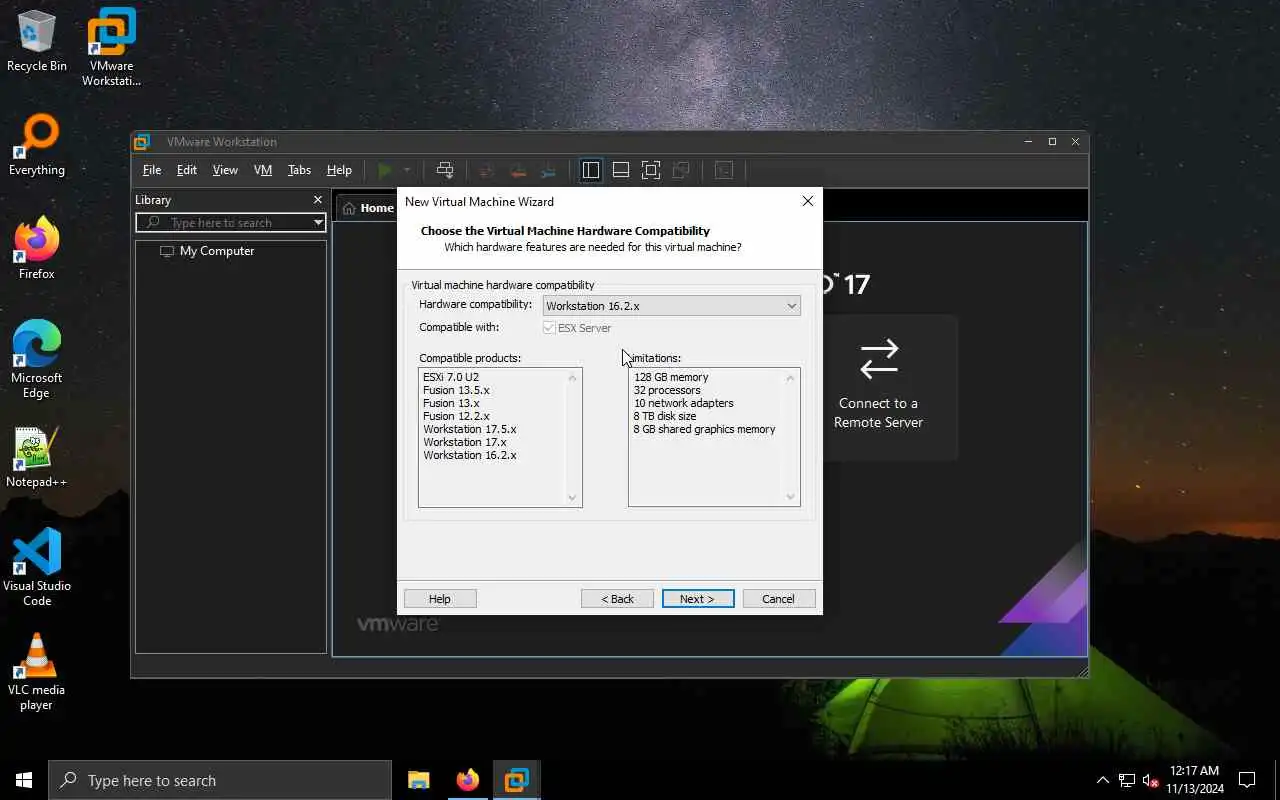
Task: Select Workstation 16.2.x in Compatible products list
Action: click(x=470, y=455)
